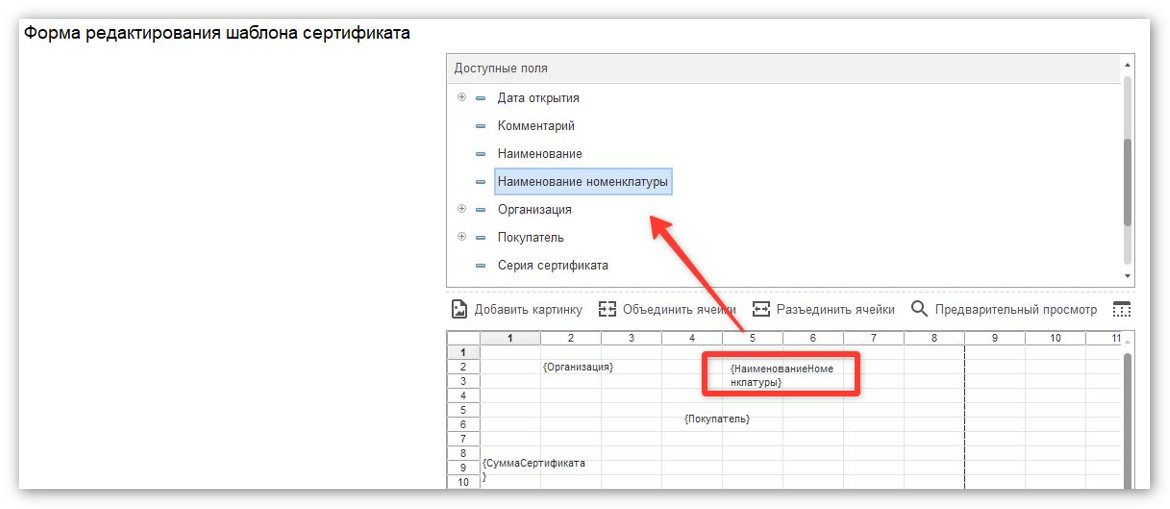Click the magnifier preview icon

pyautogui.click(x=919, y=309)
